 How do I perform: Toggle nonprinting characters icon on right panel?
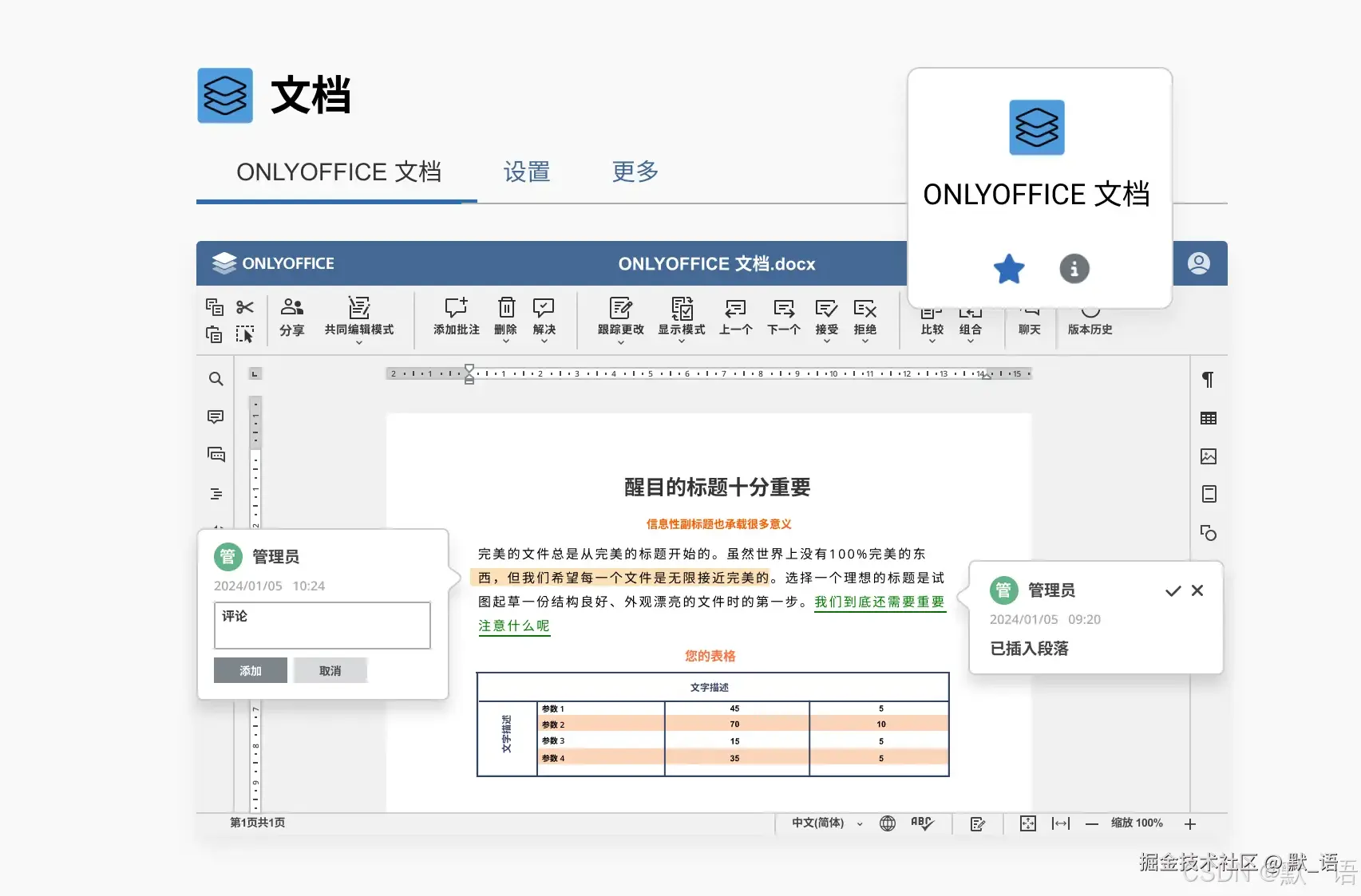1209,379
